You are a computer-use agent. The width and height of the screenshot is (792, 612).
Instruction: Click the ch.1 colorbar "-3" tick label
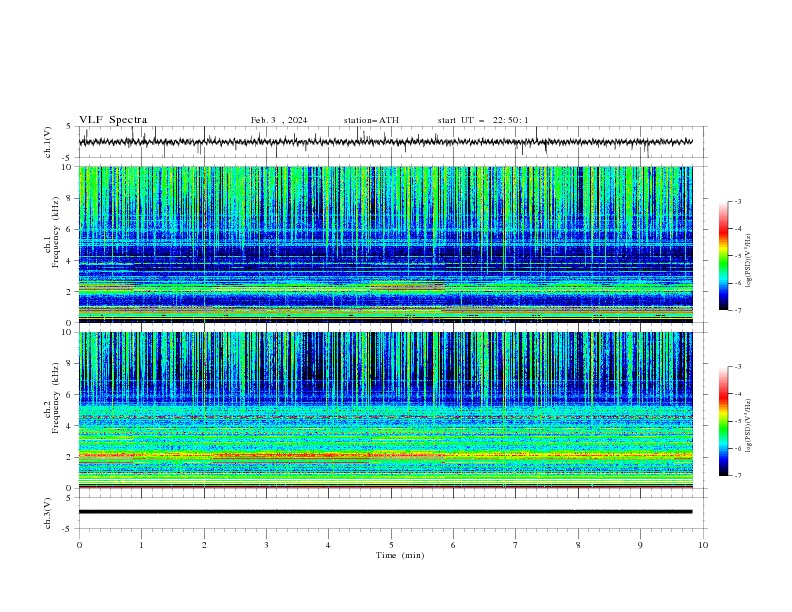(x=738, y=201)
